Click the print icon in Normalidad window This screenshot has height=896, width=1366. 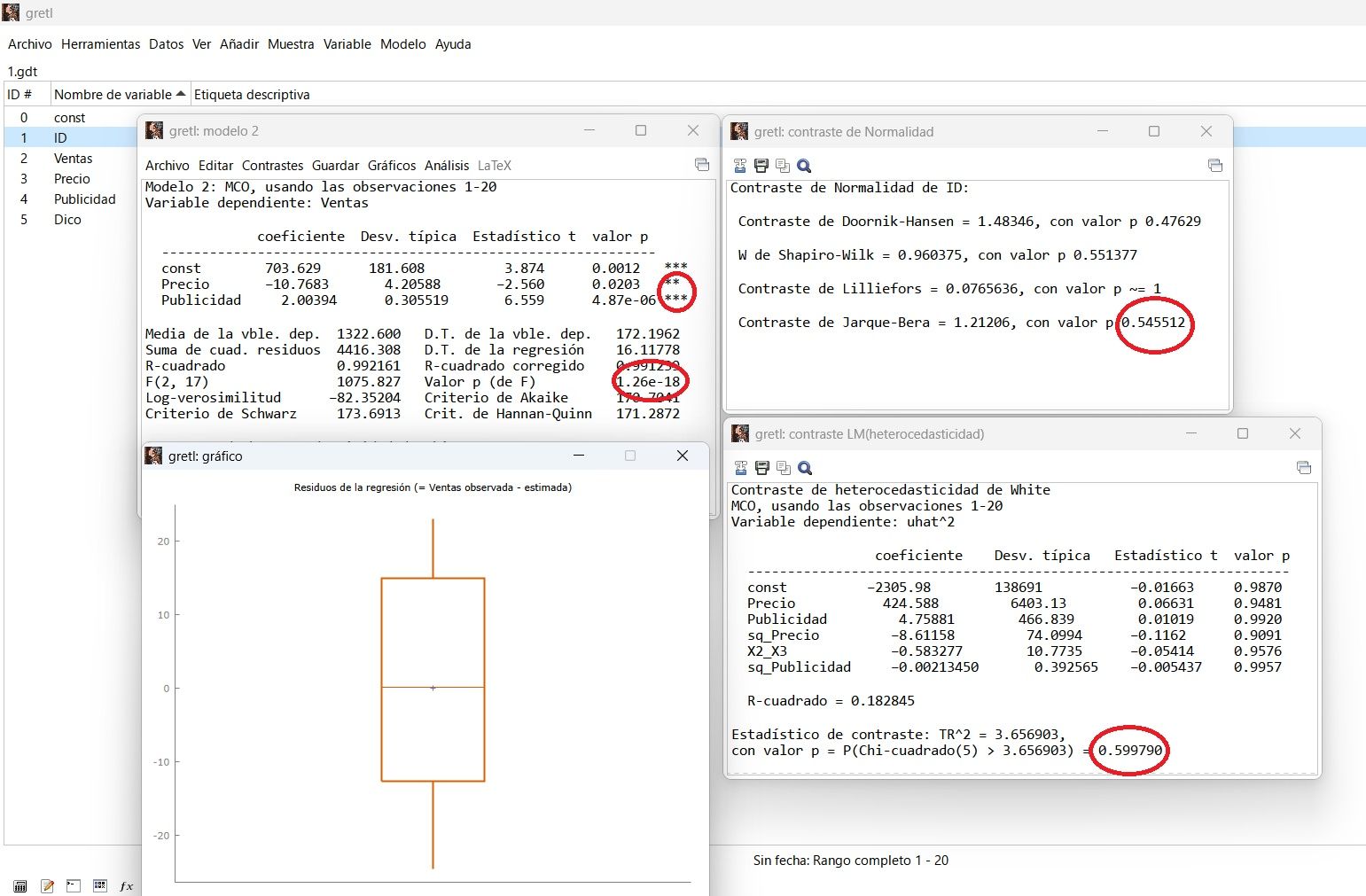[x=761, y=166]
